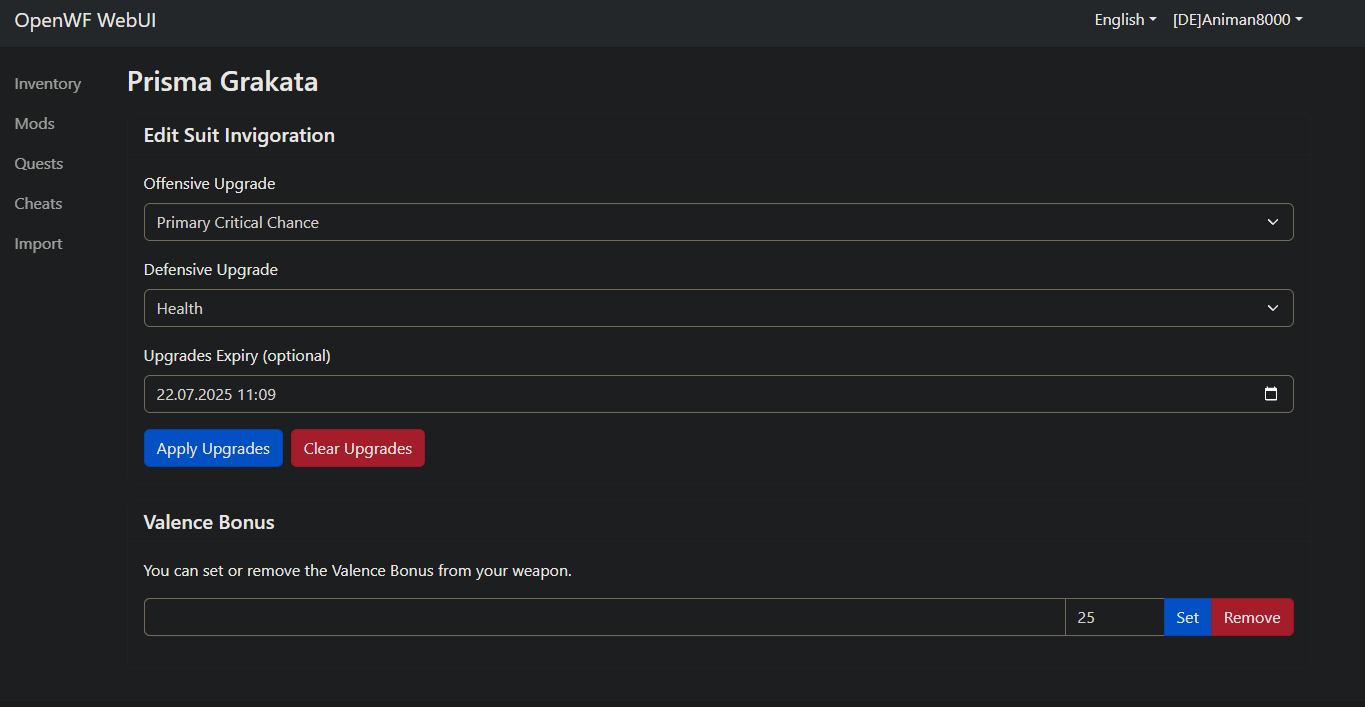Open the [DE]Animan8000 account menu
This screenshot has height=707, width=1365.
coord(1237,20)
